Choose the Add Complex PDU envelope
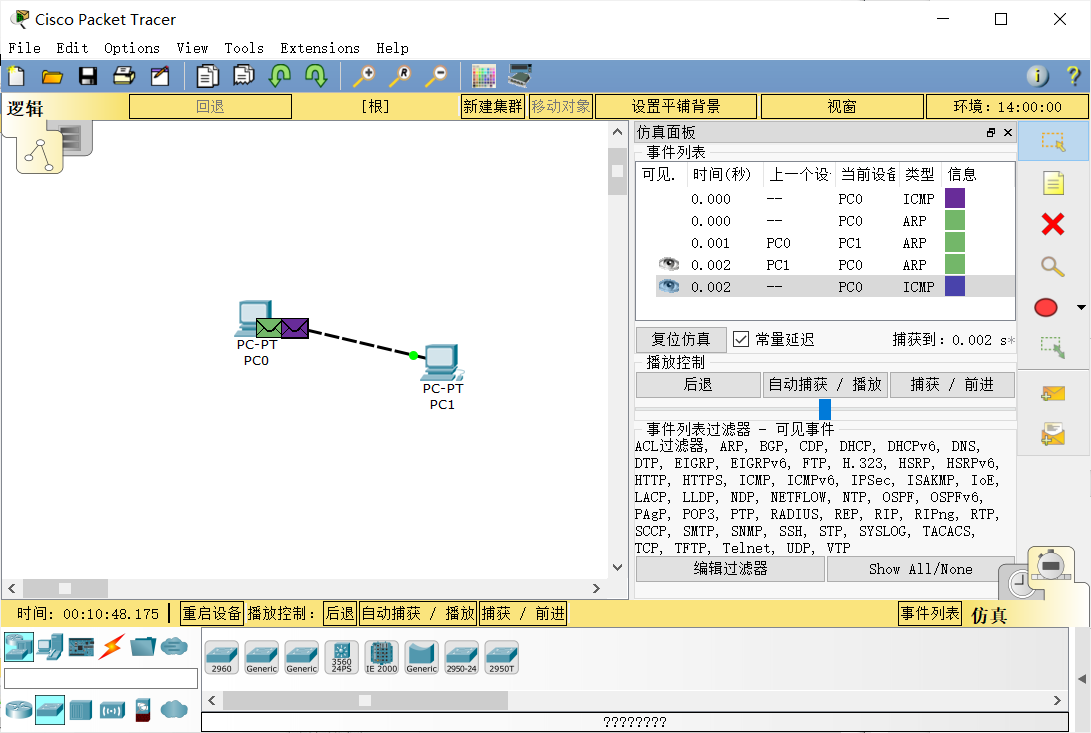This screenshot has height=733, width=1091. point(1053,434)
